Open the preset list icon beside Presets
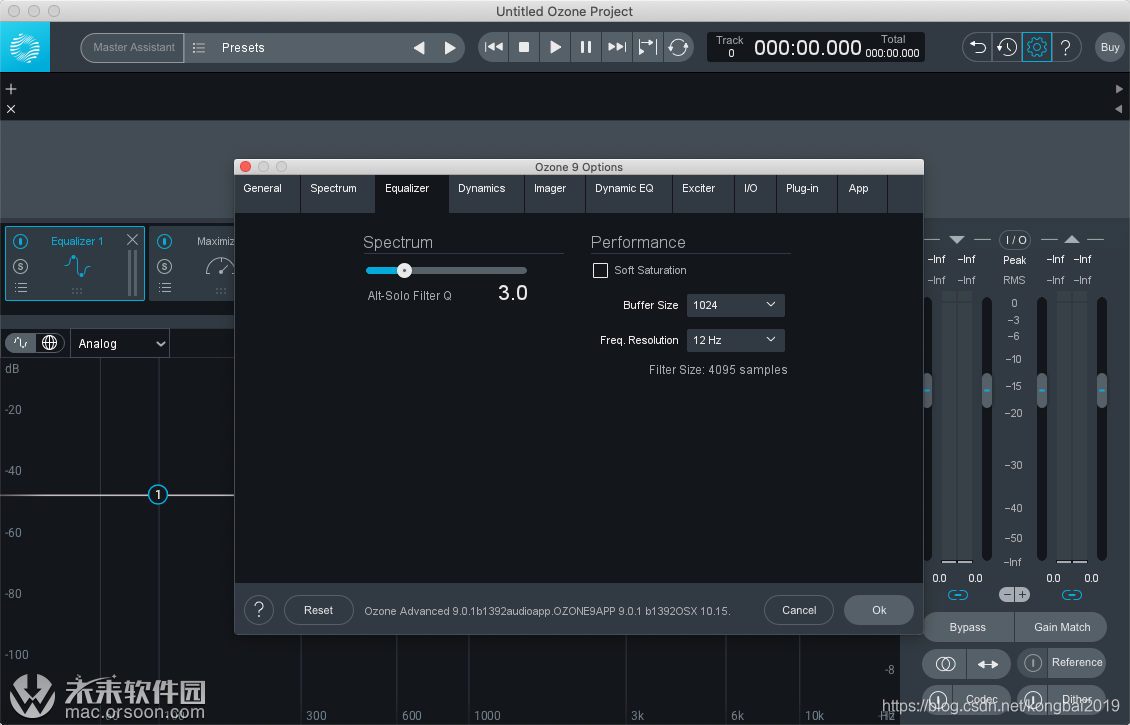1130x725 pixels. coord(199,48)
